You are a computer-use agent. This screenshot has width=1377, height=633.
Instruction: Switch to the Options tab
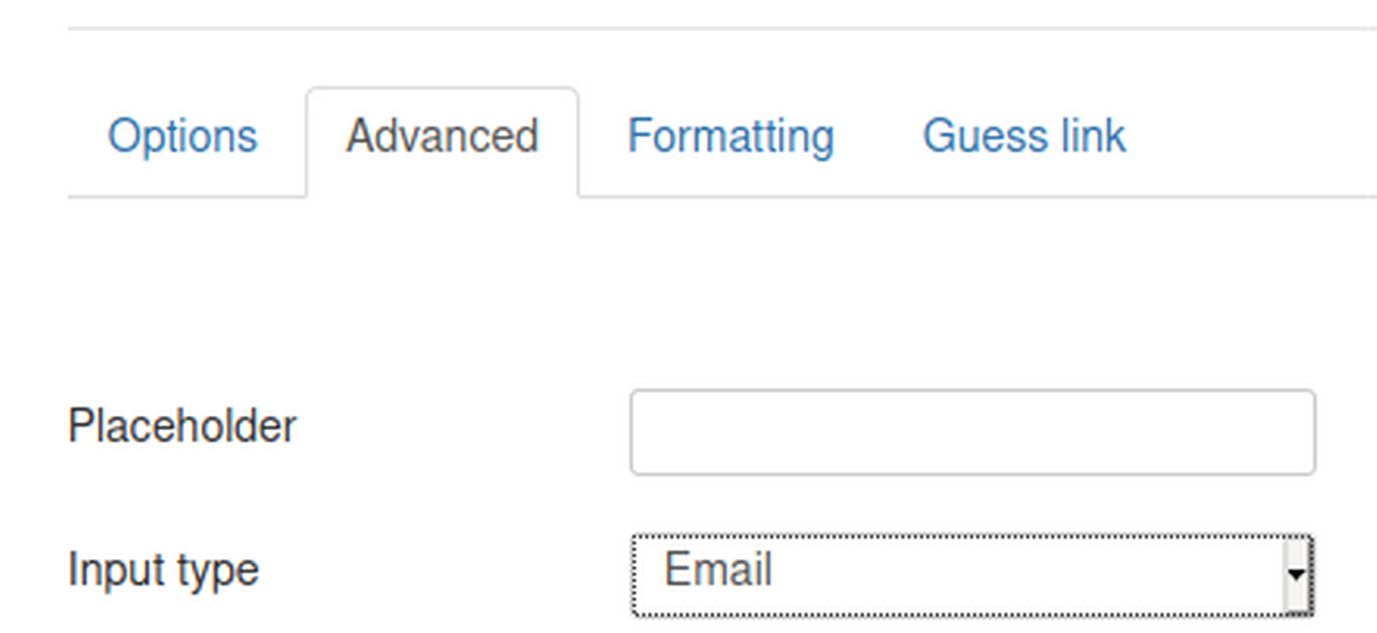pyautogui.click(x=182, y=137)
